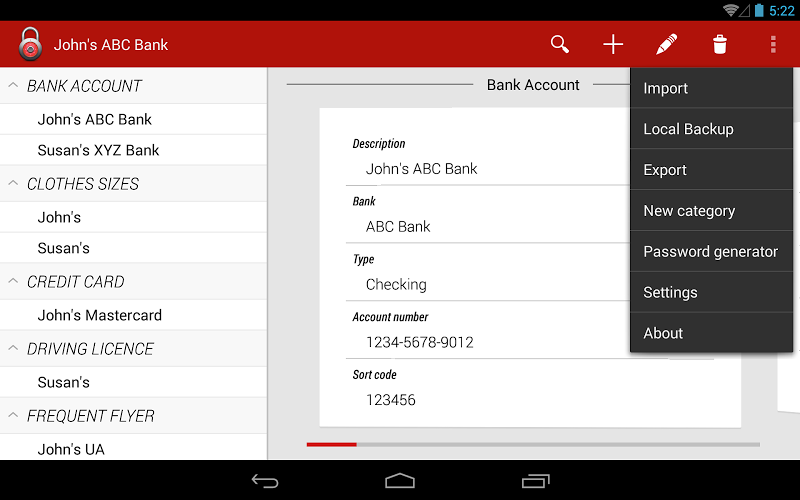
Task: Open search with the magnifier icon
Action: pyautogui.click(x=560, y=44)
